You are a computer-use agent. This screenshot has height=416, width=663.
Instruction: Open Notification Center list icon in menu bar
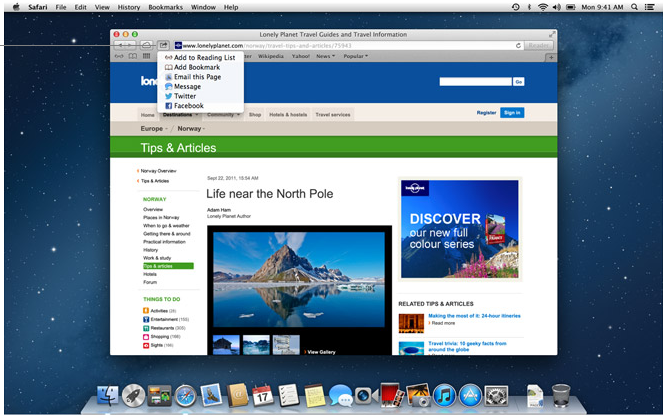649,7
